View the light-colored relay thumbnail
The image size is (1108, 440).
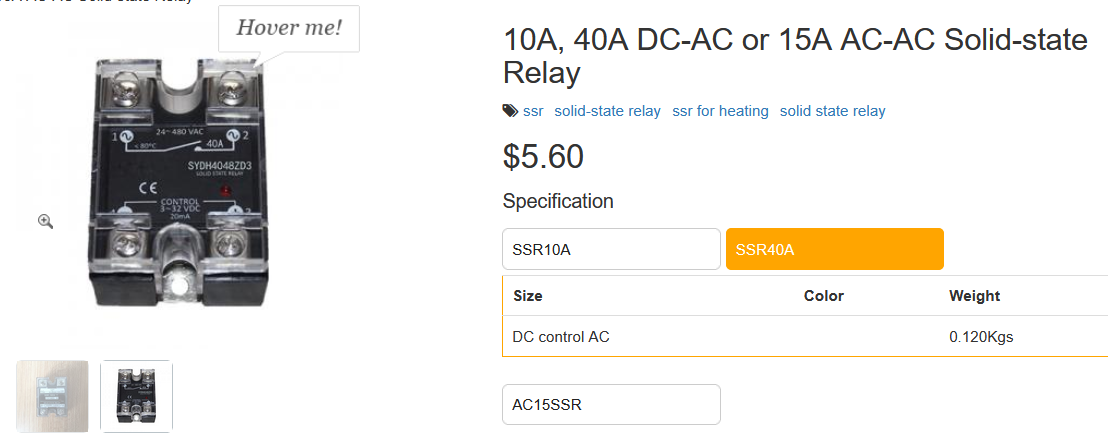52,396
